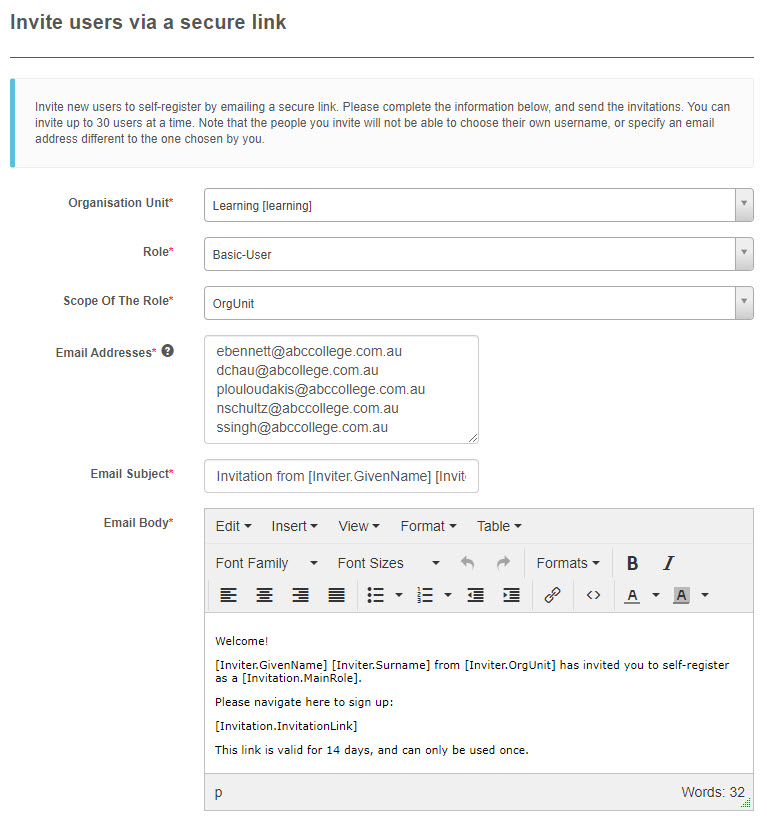Screen dimensions: 767x816
Task: Open the Table menu in editor
Action: pos(499,526)
